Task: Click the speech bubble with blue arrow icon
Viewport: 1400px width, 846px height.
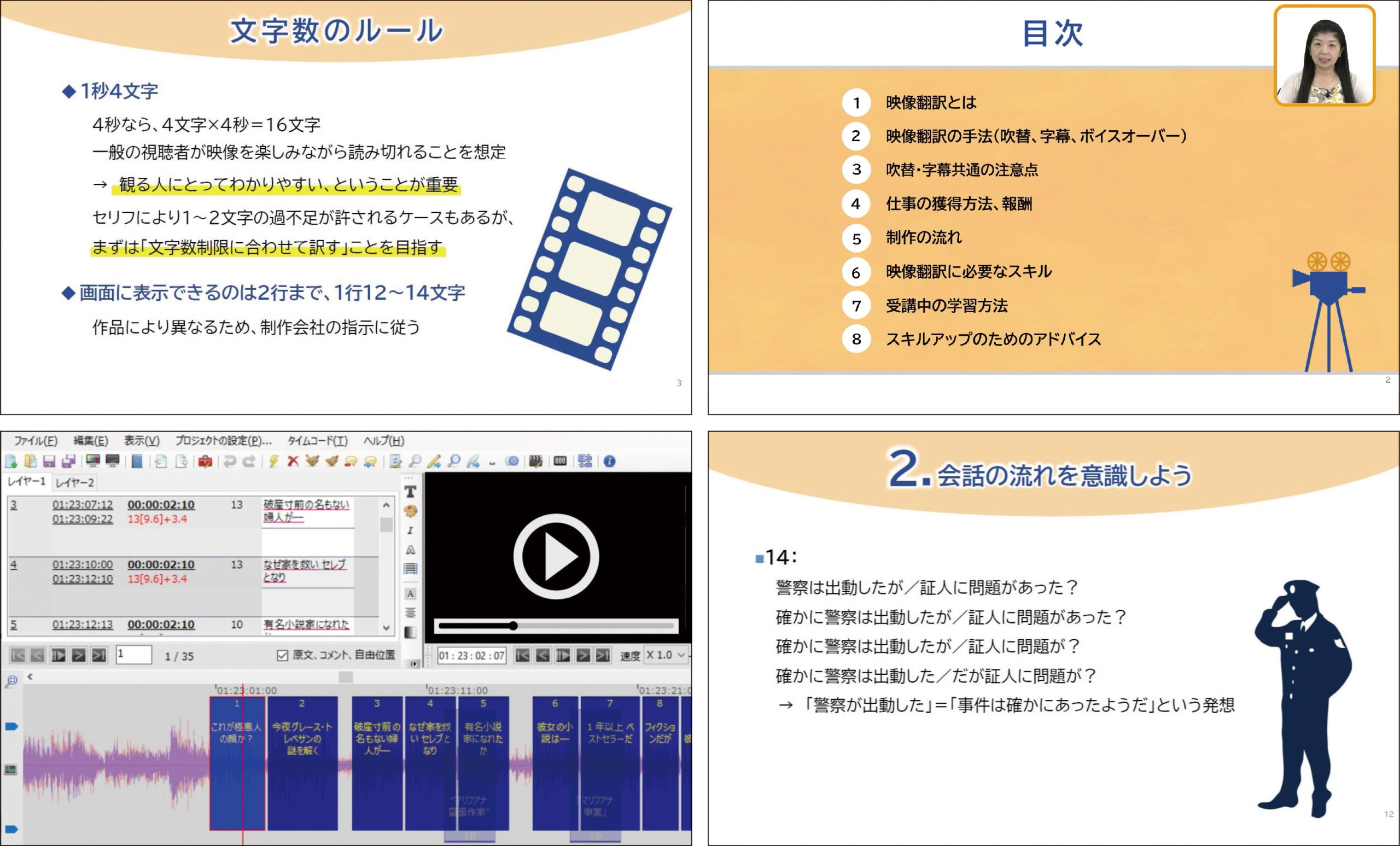Action: [370, 462]
